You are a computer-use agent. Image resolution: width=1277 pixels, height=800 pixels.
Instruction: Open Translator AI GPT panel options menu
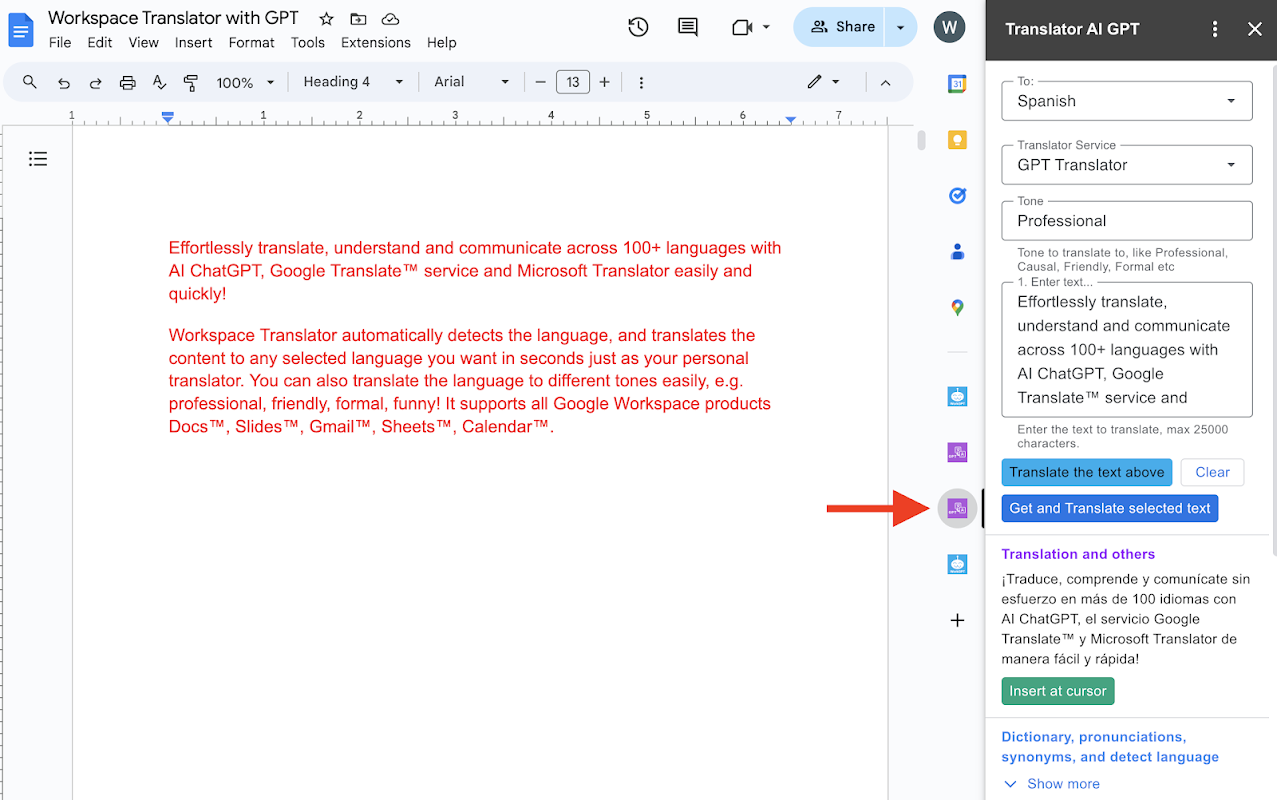[1215, 29]
